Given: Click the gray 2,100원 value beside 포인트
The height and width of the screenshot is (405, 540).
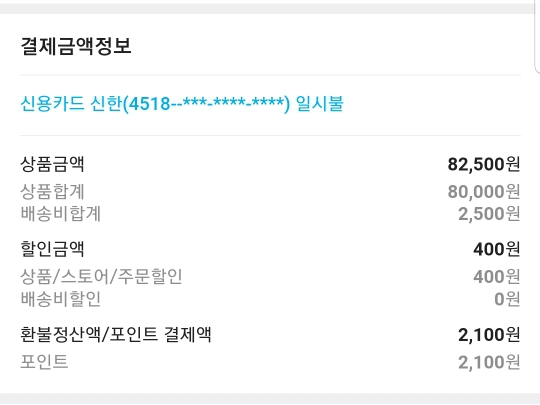Looking at the screenshot, I should point(489,362).
